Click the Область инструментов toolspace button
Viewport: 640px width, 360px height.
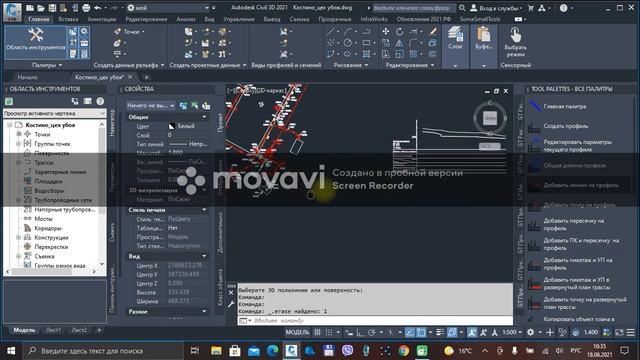point(36,42)
